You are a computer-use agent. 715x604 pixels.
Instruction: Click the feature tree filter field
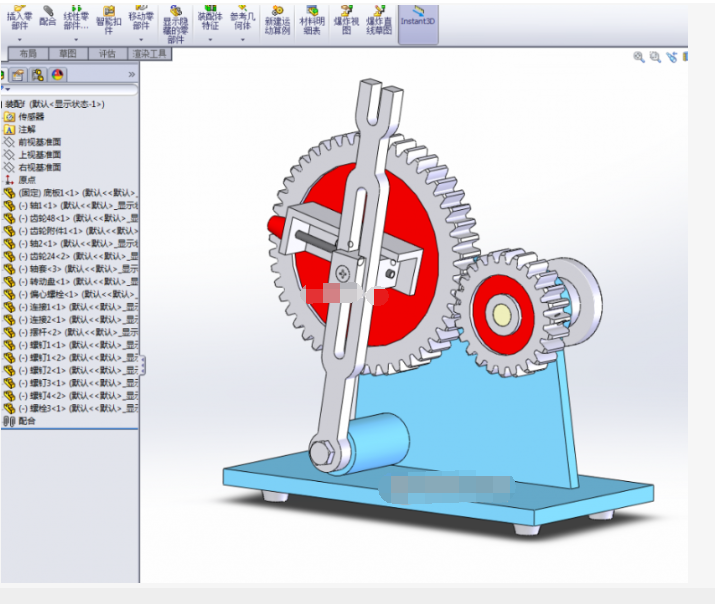pyautogui.click(x=71, y=89)
